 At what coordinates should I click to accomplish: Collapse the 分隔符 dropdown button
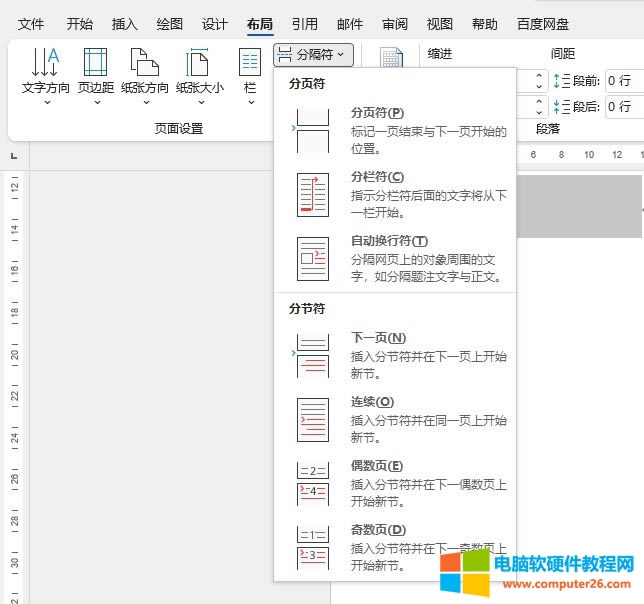[x=313, y=55]
